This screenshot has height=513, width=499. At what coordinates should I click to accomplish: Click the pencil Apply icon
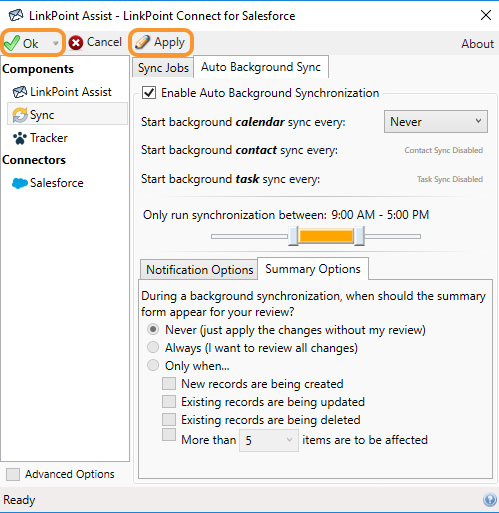142,42
